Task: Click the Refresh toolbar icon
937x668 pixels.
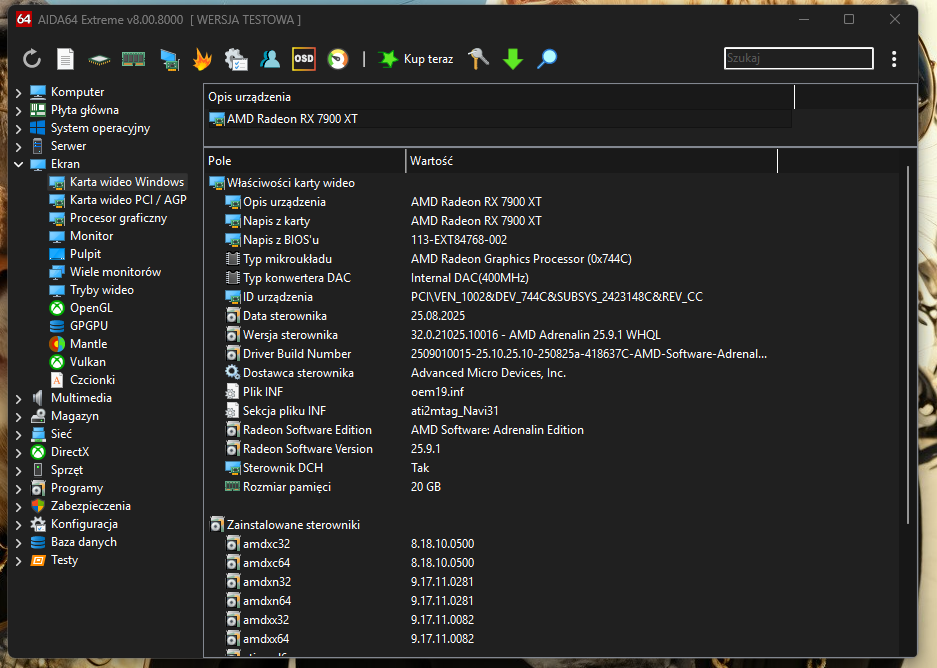Action: pyautogui.click(x=32, y=59)
